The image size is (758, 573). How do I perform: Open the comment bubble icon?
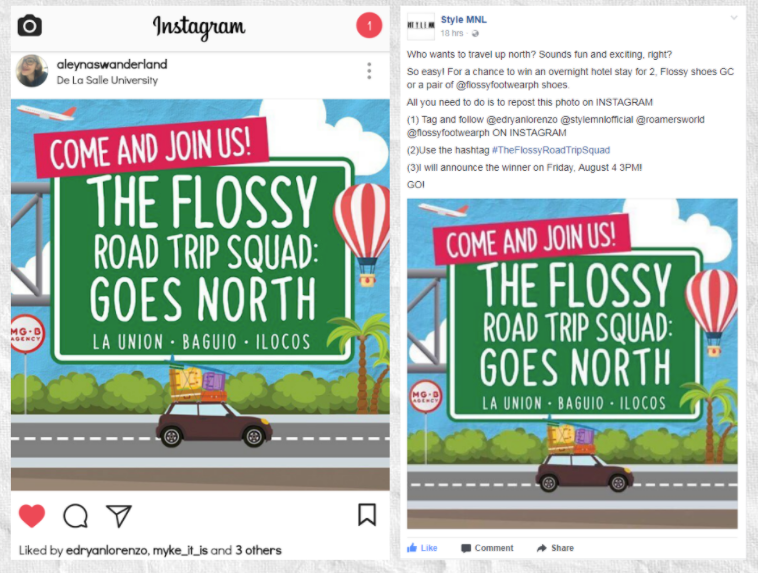pos(75,515)
